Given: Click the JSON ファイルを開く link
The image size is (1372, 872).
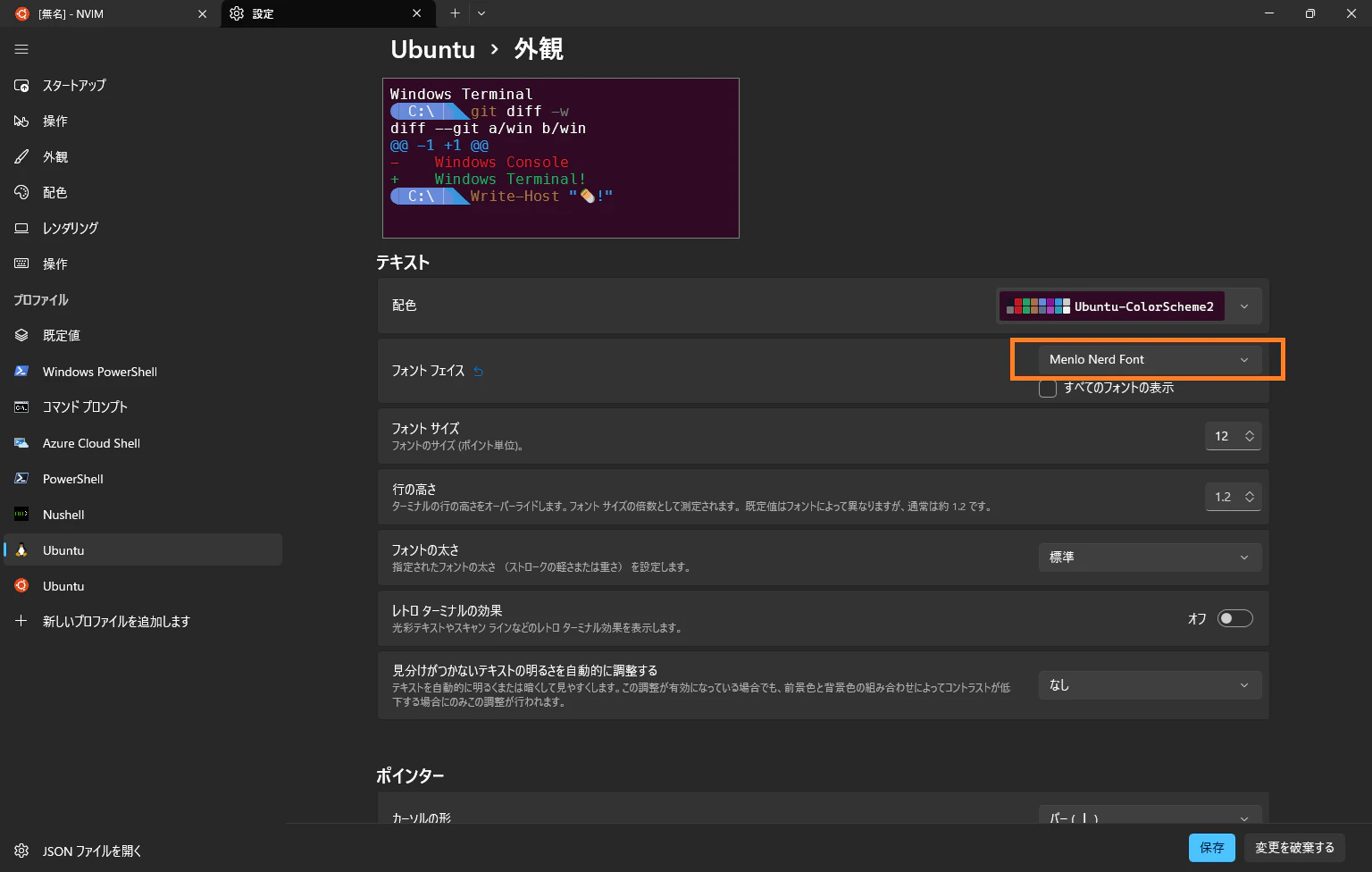Looking at the screenshot, I should (143, 851).
